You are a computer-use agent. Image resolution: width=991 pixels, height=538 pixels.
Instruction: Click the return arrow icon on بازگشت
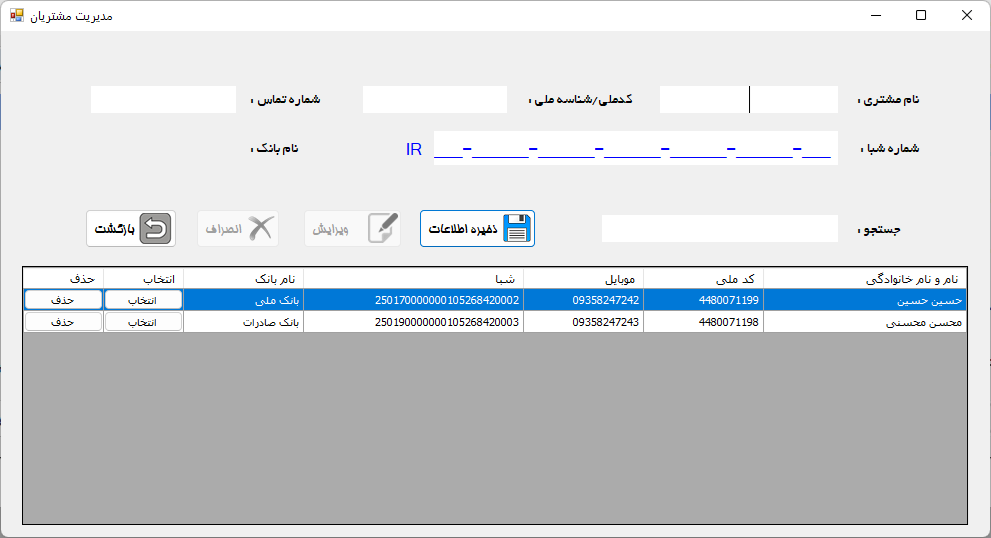[155, 228]
